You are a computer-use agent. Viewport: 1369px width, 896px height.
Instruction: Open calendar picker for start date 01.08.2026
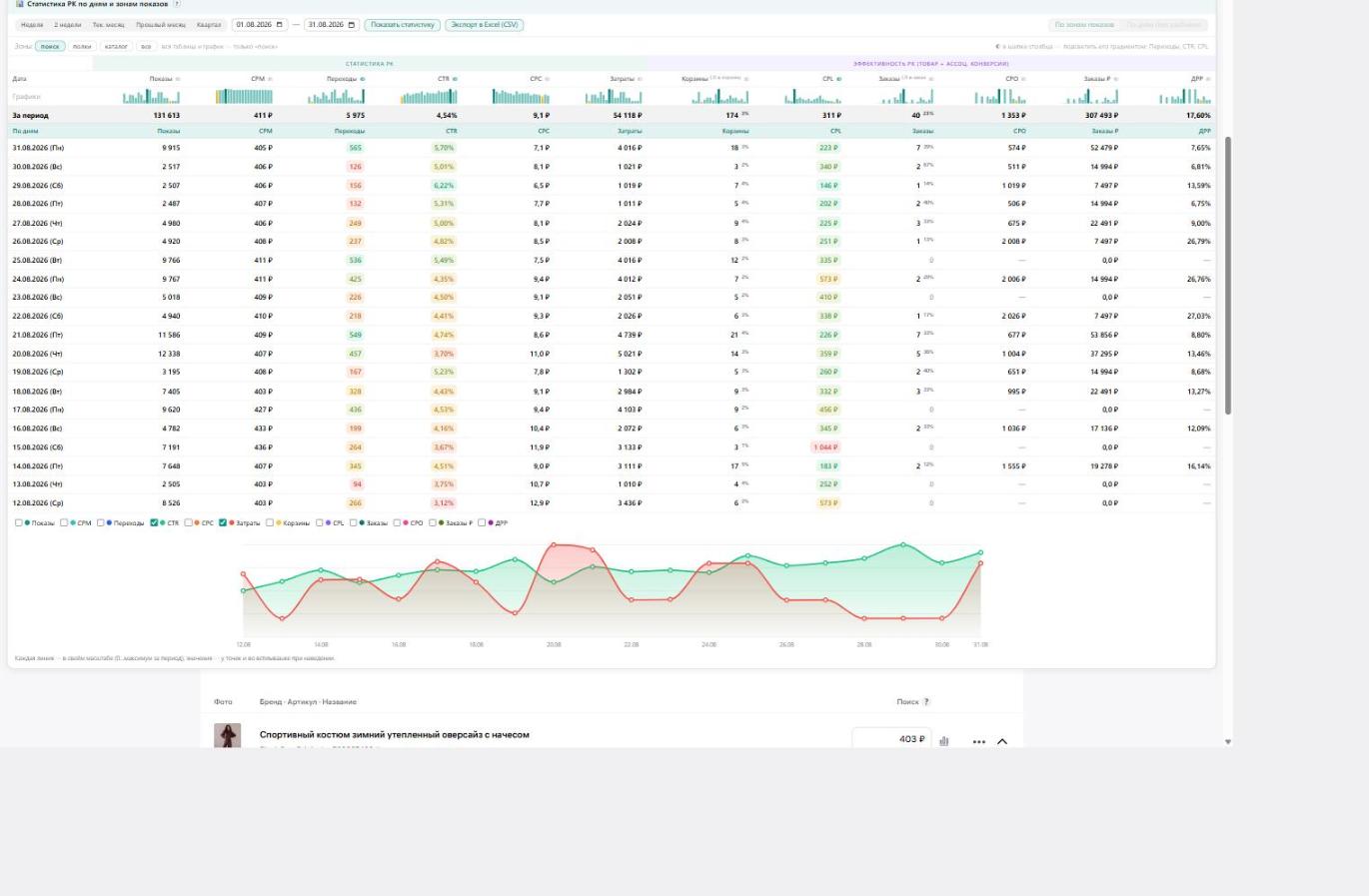(x=279, y=25)
